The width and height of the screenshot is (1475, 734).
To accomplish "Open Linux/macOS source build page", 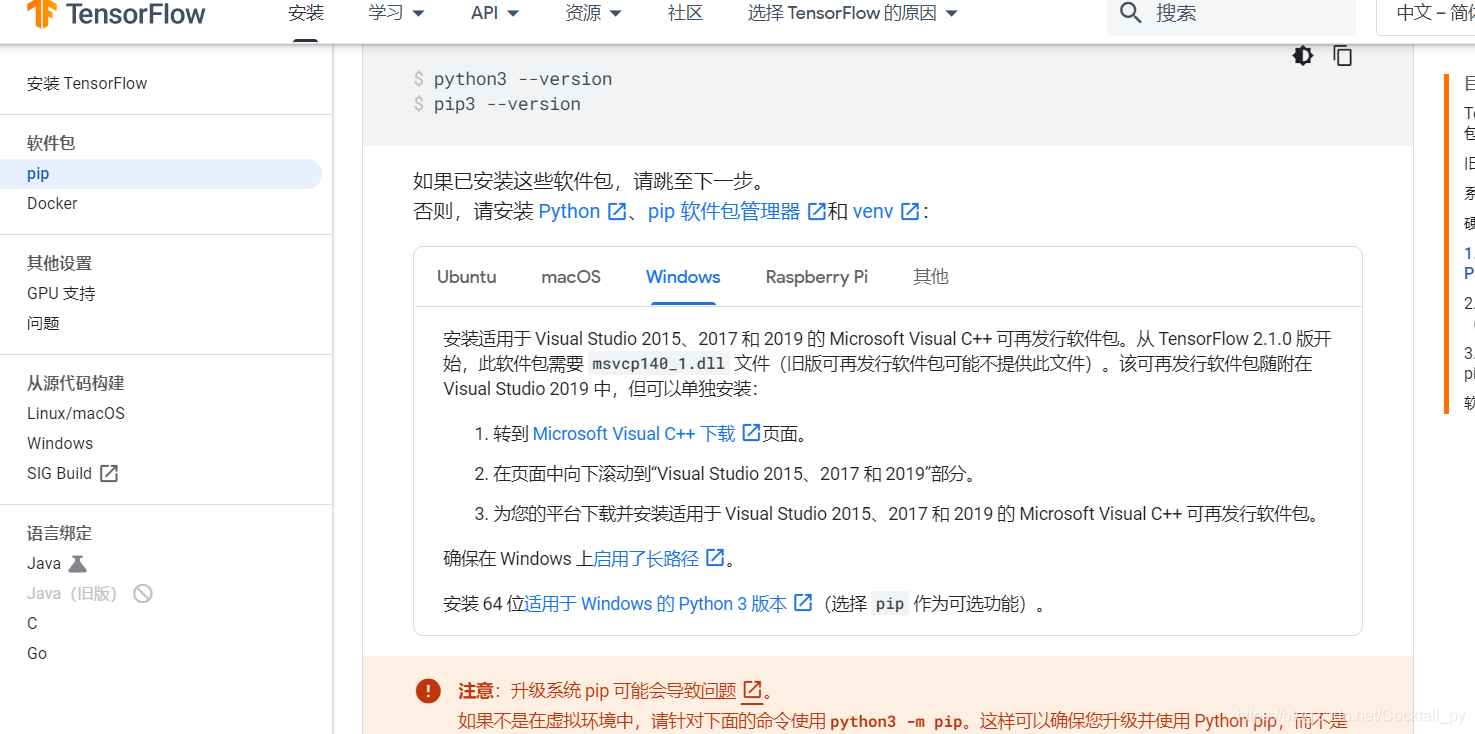I will click(76, 413).
